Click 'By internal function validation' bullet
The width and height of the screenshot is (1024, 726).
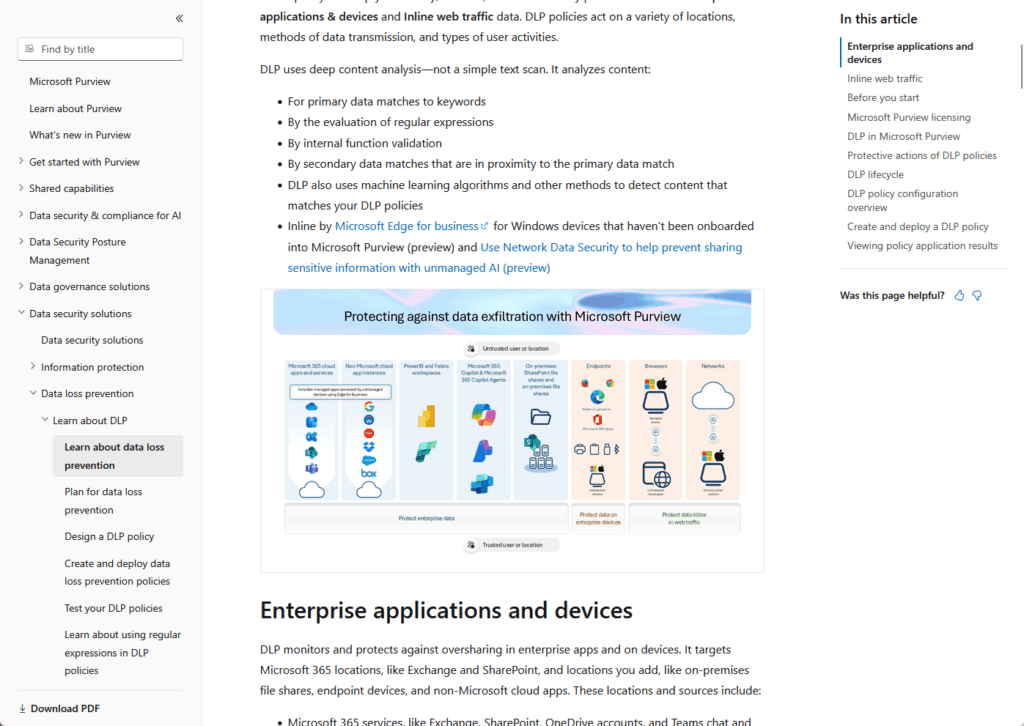point(364,143)
